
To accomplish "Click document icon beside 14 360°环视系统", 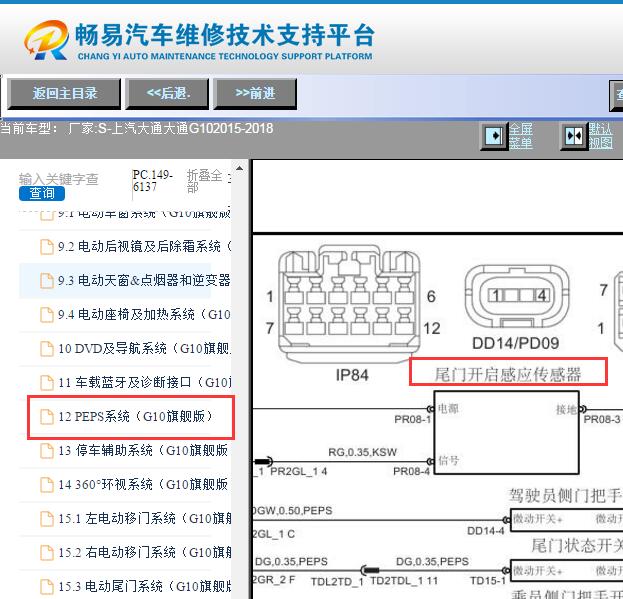I will click(47, 485).
